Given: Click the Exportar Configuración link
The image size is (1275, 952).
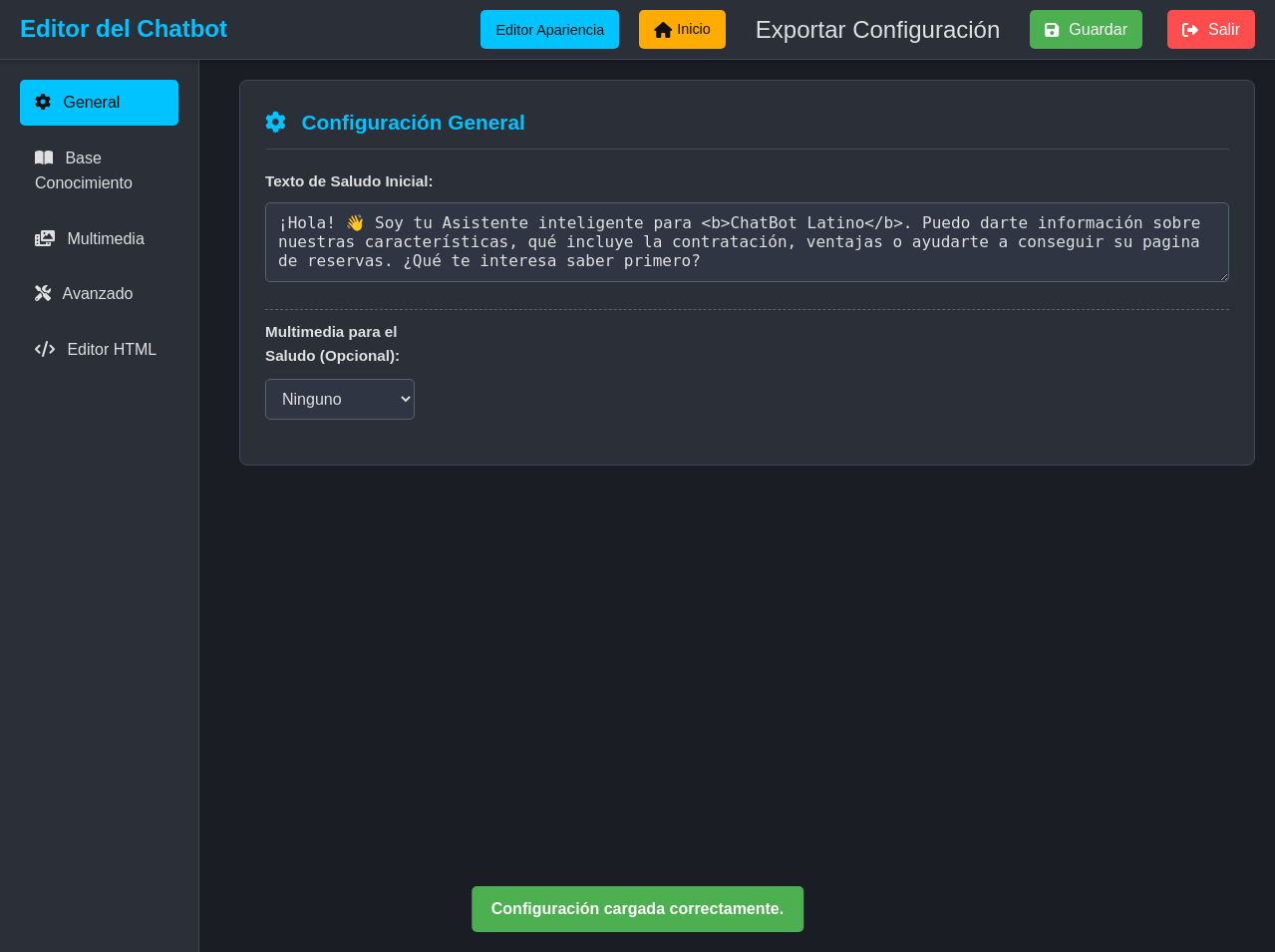Looking at the screenshot, I should pyautogui.click(x=877, y=30).
